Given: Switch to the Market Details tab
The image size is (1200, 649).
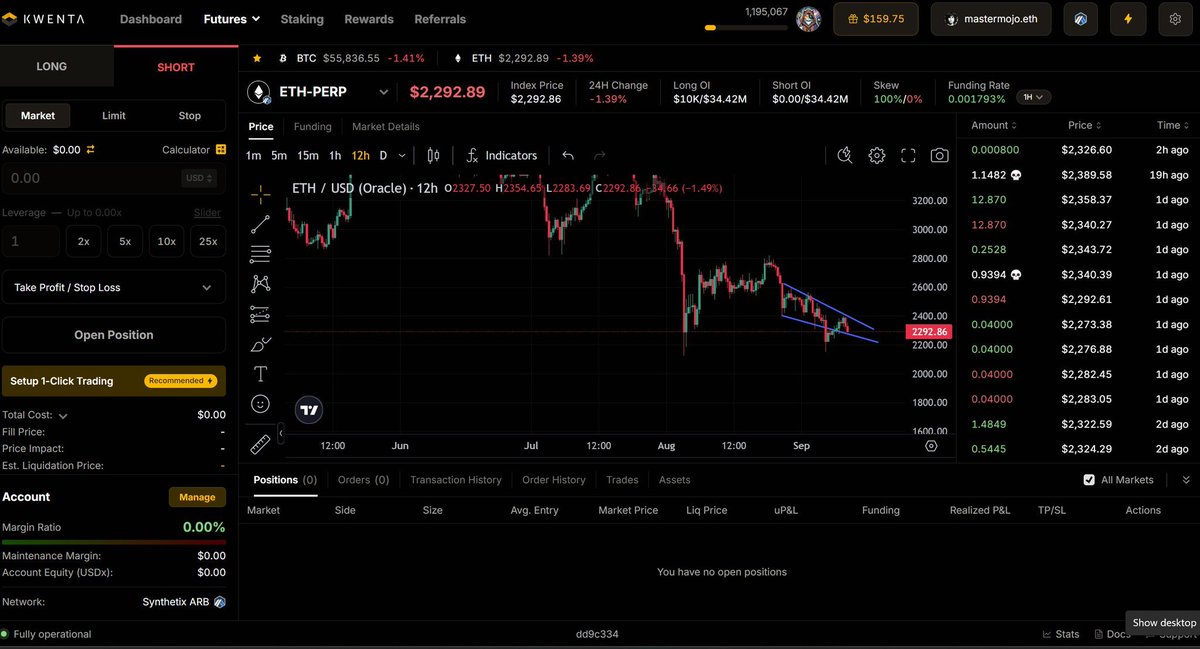Looking at the screenshot, I should tap(386, 127).
